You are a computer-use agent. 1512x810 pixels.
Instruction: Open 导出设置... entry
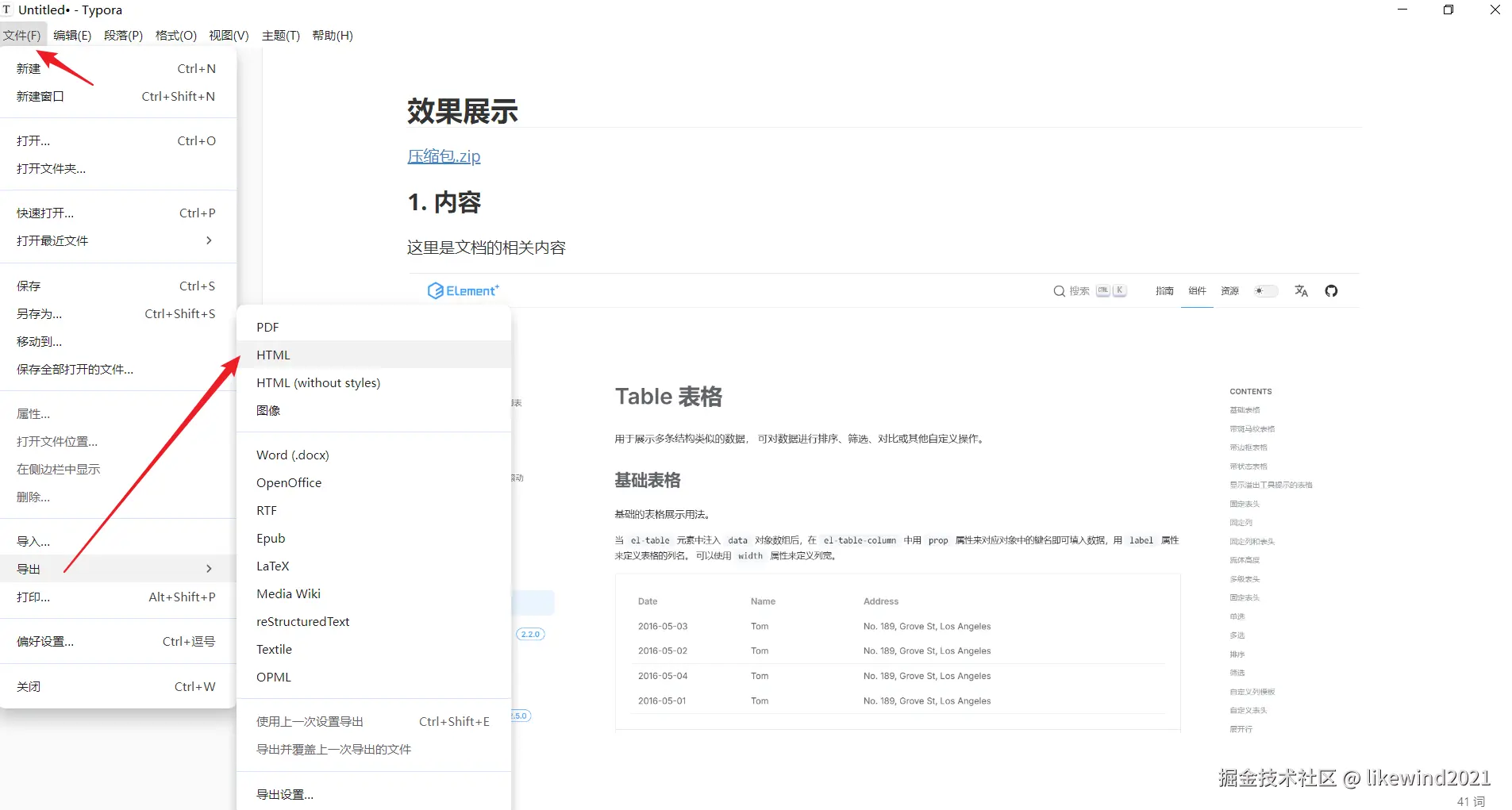[374, 795]
